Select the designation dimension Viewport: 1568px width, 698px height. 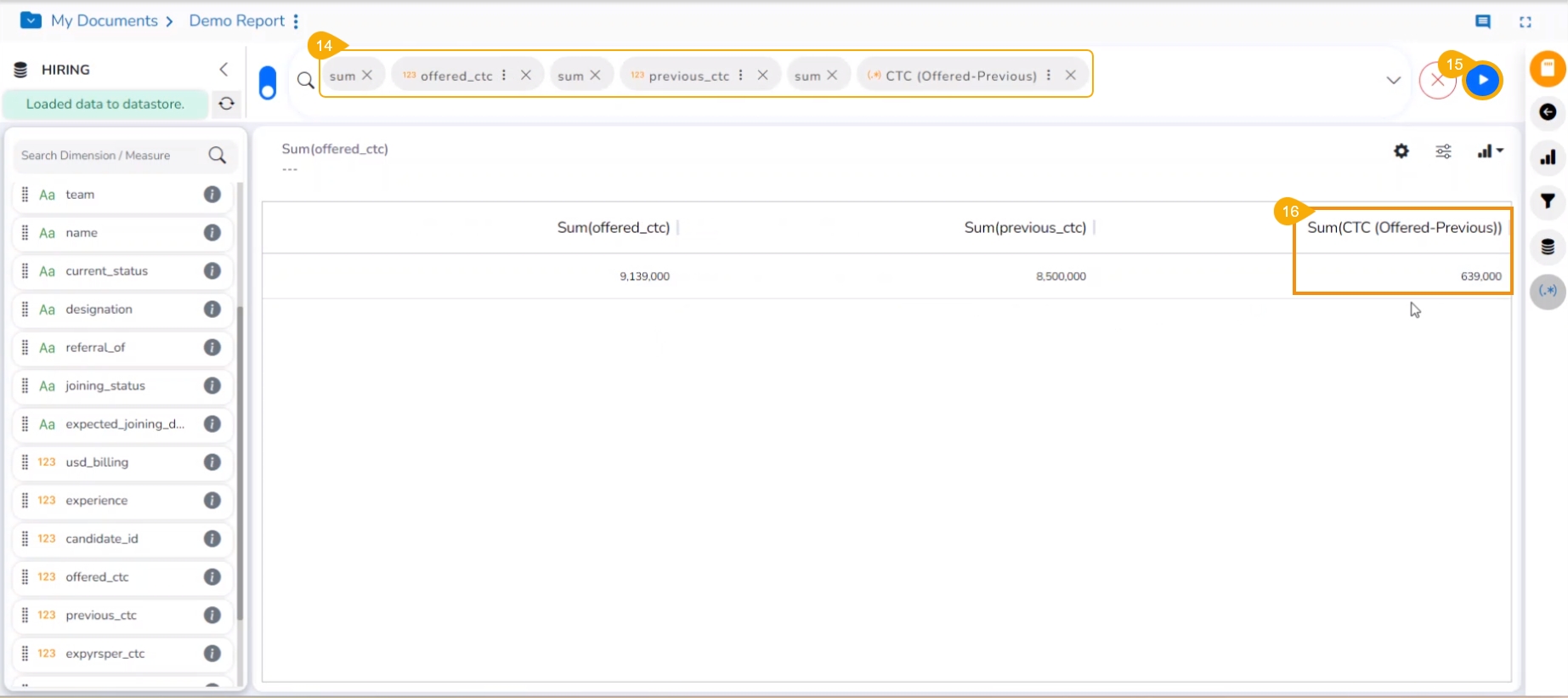122,309
